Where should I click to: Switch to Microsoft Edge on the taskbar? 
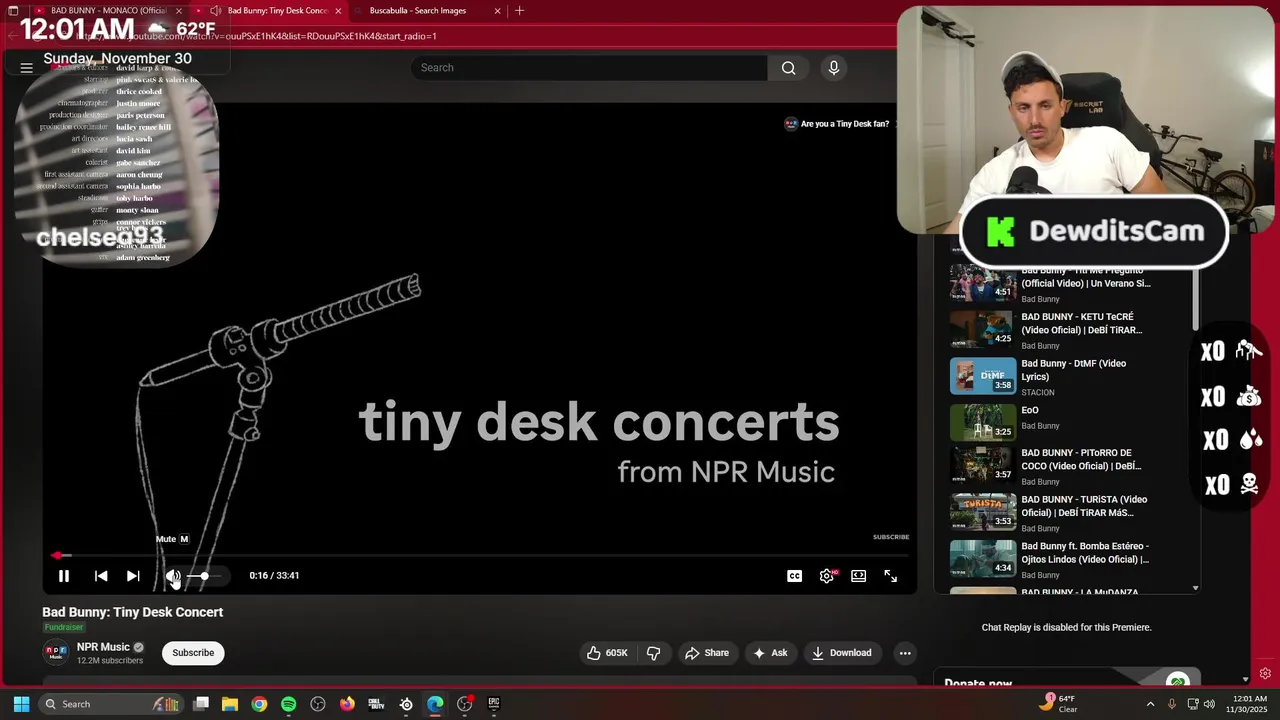[x=435, y=704]
